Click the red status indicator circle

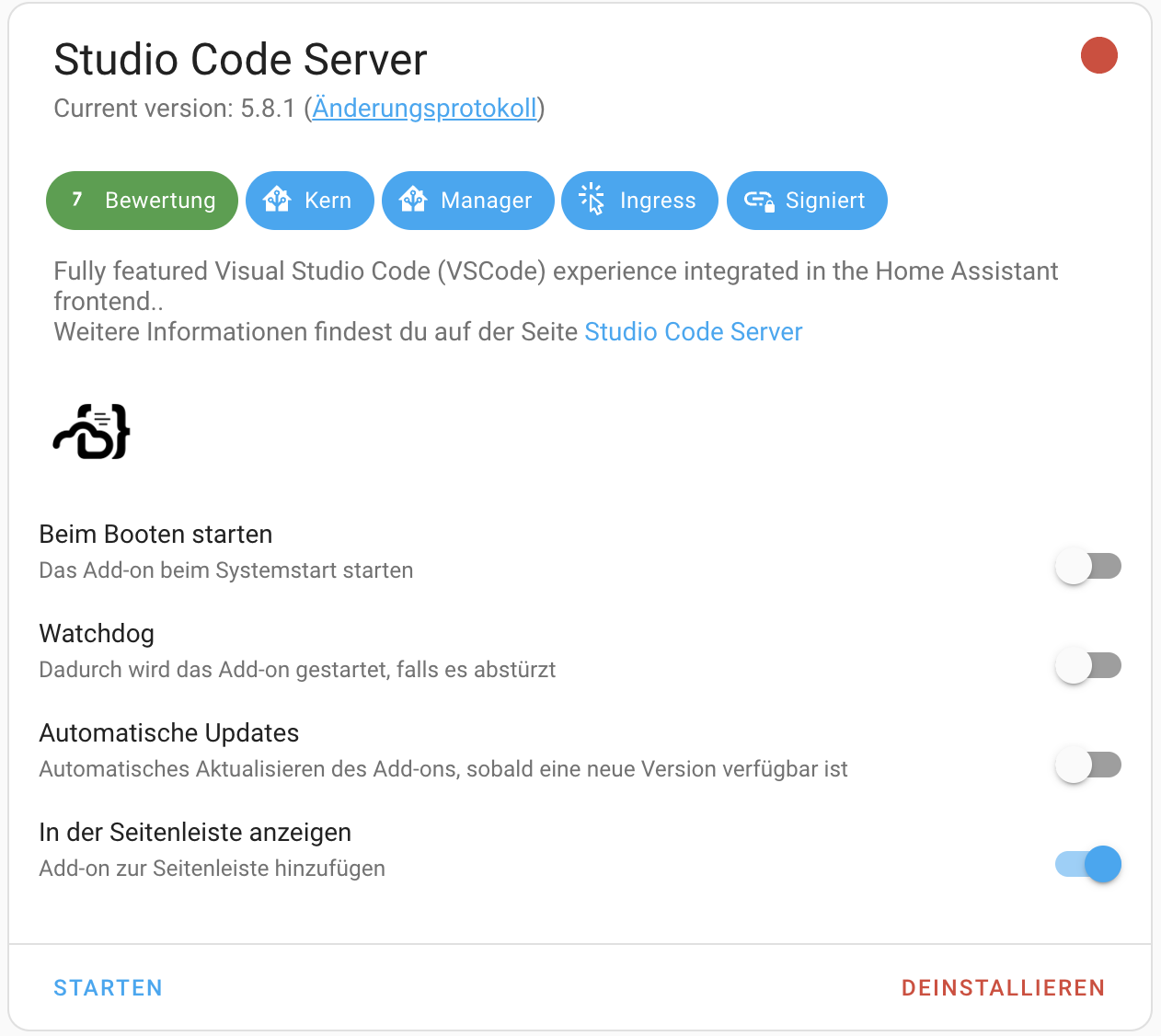[1099, 55]
